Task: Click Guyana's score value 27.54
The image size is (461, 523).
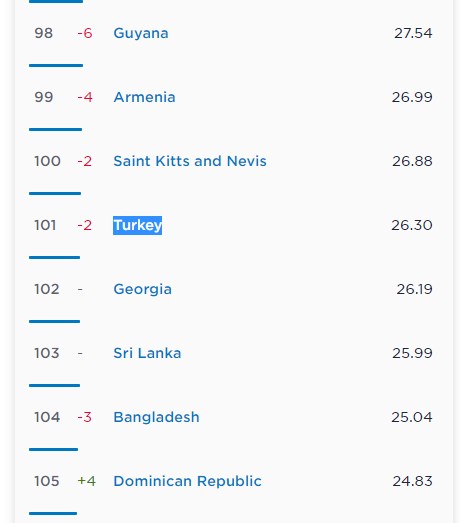Action: [413, 33]
